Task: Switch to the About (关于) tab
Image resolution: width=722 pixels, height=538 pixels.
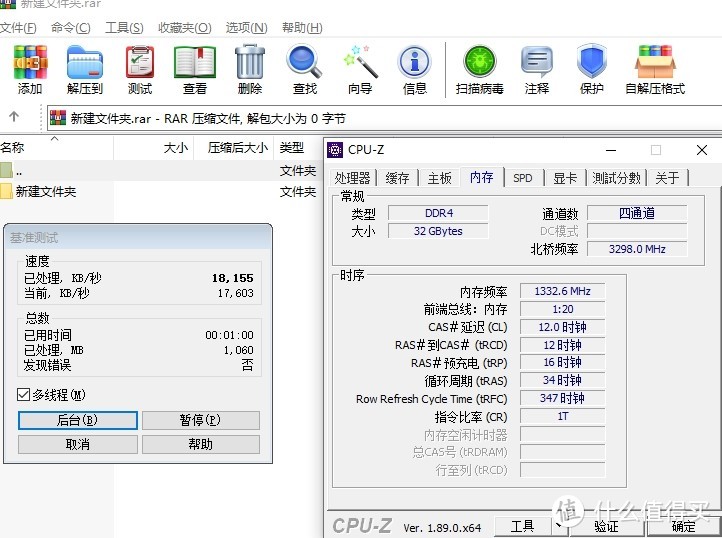Action: 667,178
